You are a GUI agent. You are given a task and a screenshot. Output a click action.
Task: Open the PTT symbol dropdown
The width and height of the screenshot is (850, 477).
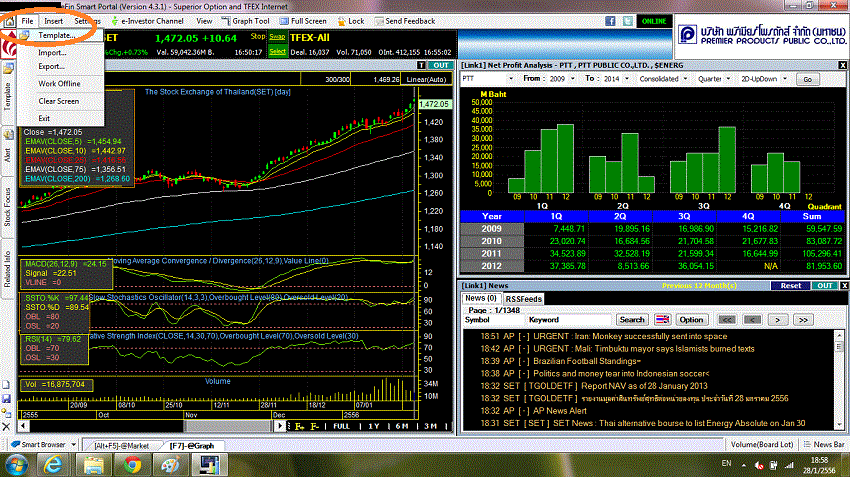tap(510, 79)
